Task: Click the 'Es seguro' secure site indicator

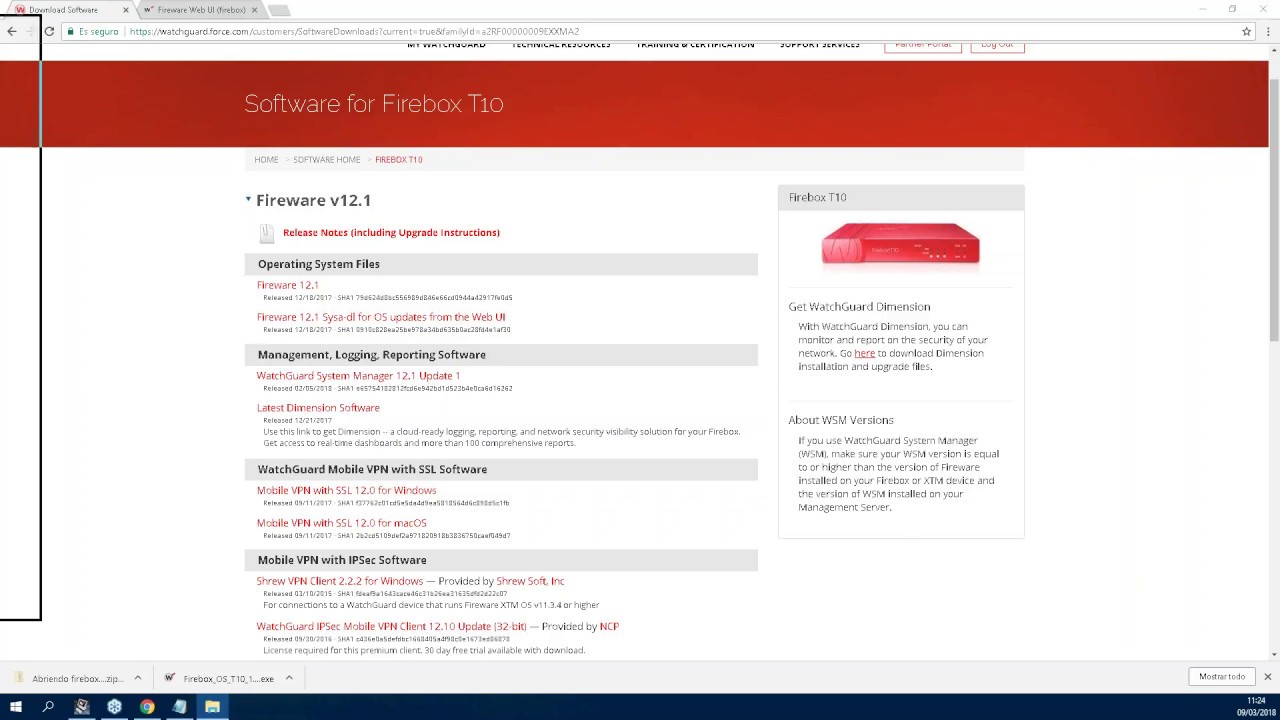Action: click(92, 31)
